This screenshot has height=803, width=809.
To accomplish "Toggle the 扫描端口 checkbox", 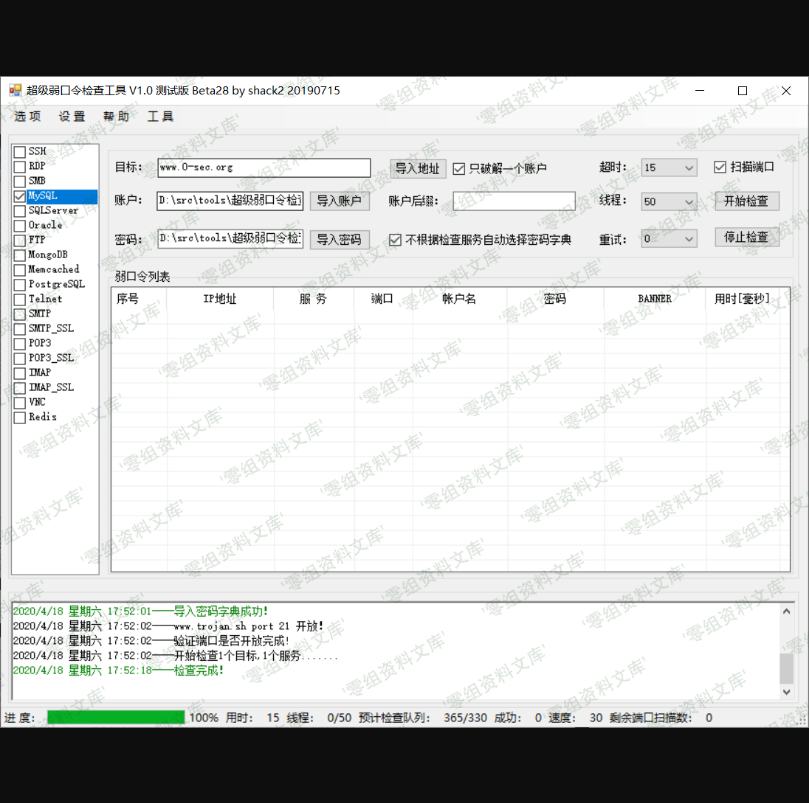I will [x=720, y=168].
